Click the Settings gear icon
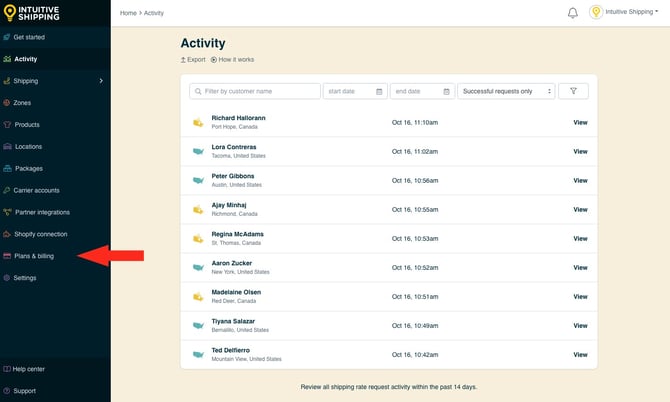 (6, 278)
